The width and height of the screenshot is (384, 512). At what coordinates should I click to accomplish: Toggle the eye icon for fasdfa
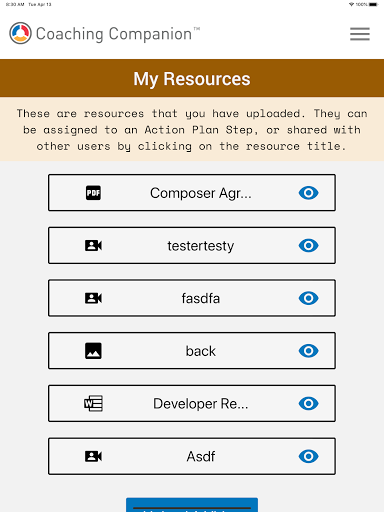309,298
